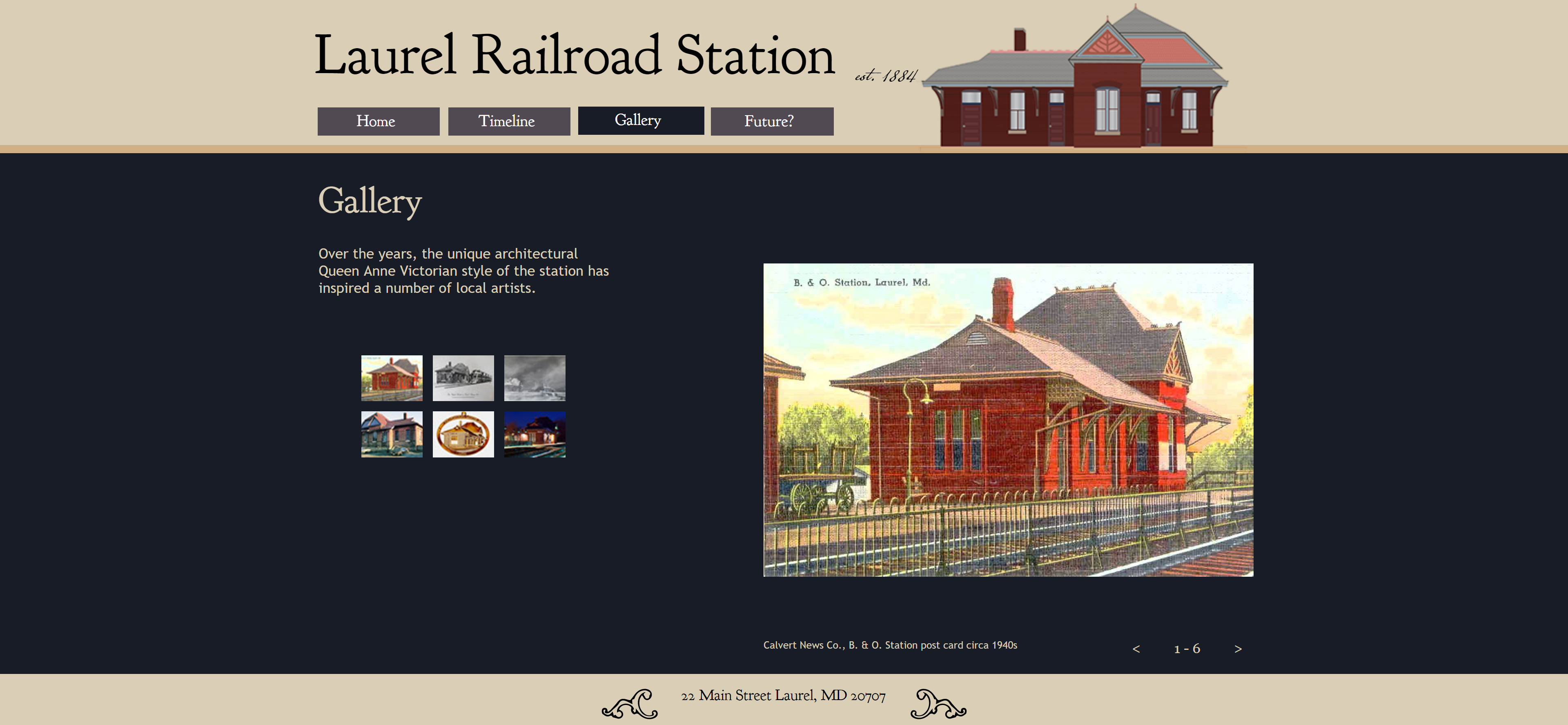Open the Home navigation tab
The image size is (1568, 725).
click(378, 121)
